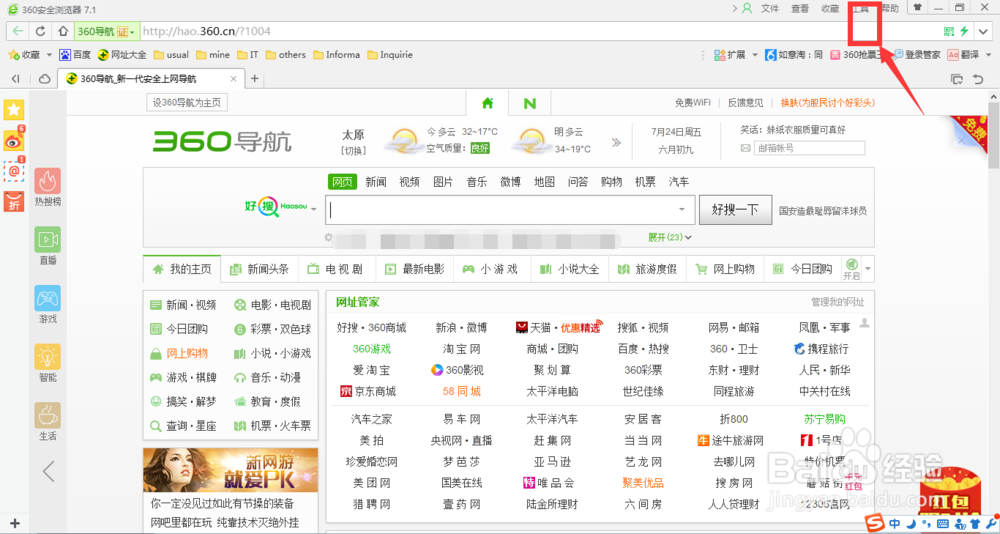Click the 翻译 translate extension
This screenshot has height=534, width=1000.
(963, 55)
